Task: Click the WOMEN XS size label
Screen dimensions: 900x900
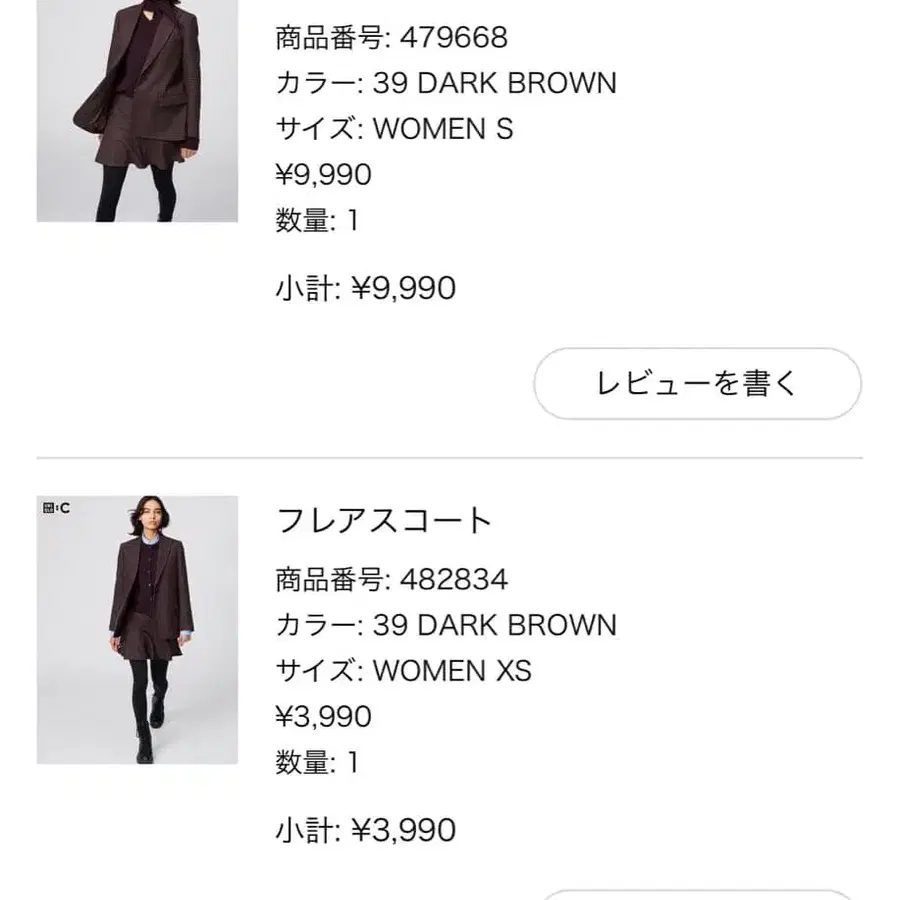Action: click(x=404, y=670)
